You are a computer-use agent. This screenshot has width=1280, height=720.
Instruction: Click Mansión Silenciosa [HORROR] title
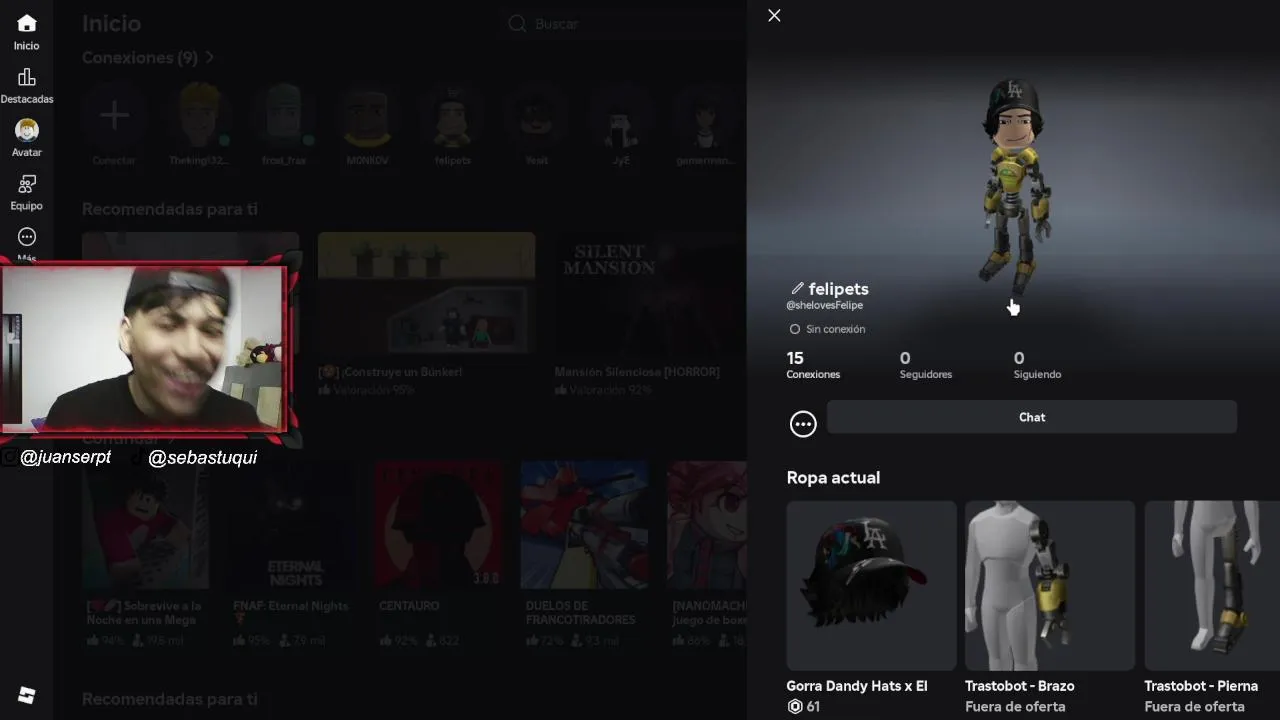pos(637,372)
